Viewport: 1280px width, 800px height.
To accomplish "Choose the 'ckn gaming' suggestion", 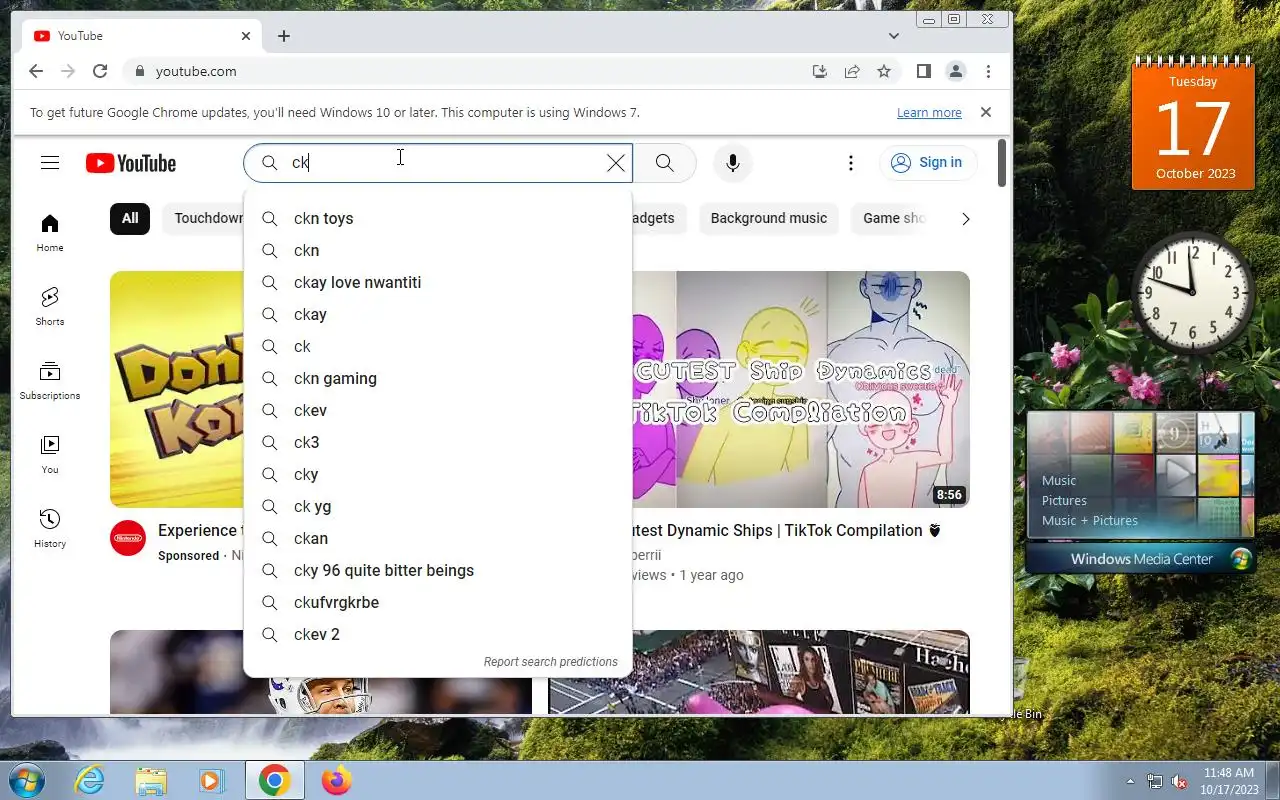I will pos(438,378).
